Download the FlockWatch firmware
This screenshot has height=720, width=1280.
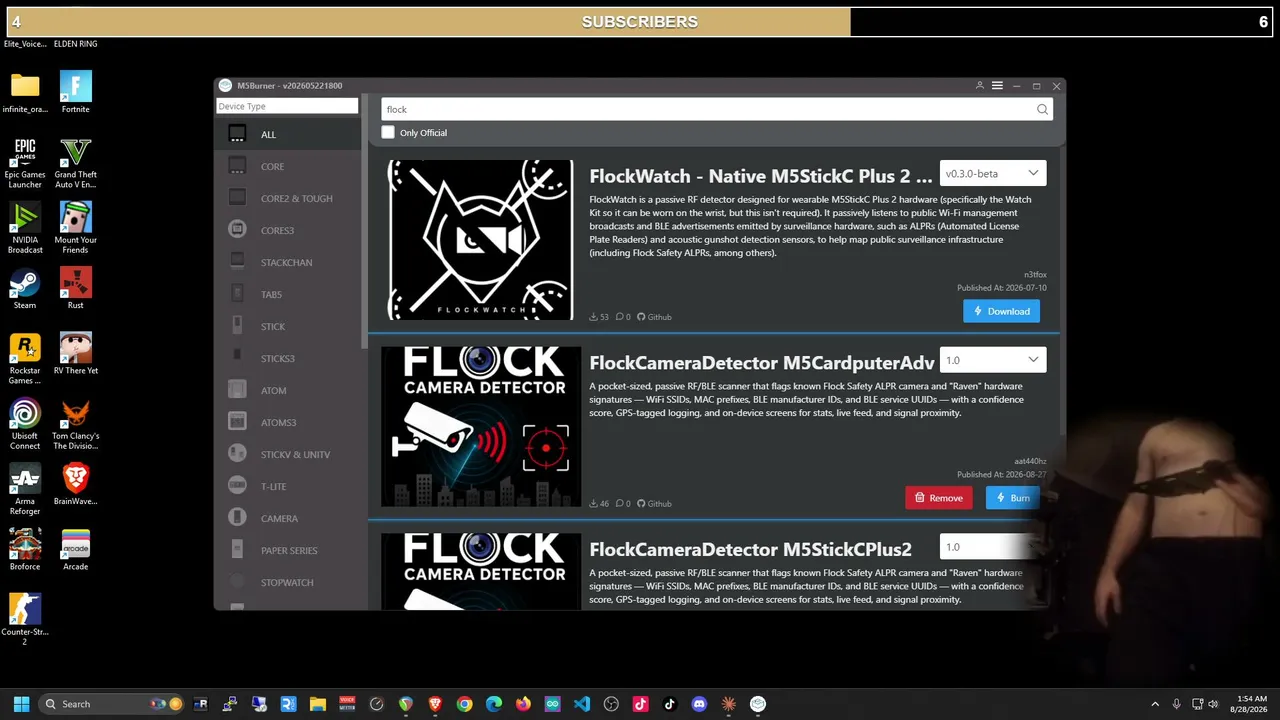click(1002, 311)
